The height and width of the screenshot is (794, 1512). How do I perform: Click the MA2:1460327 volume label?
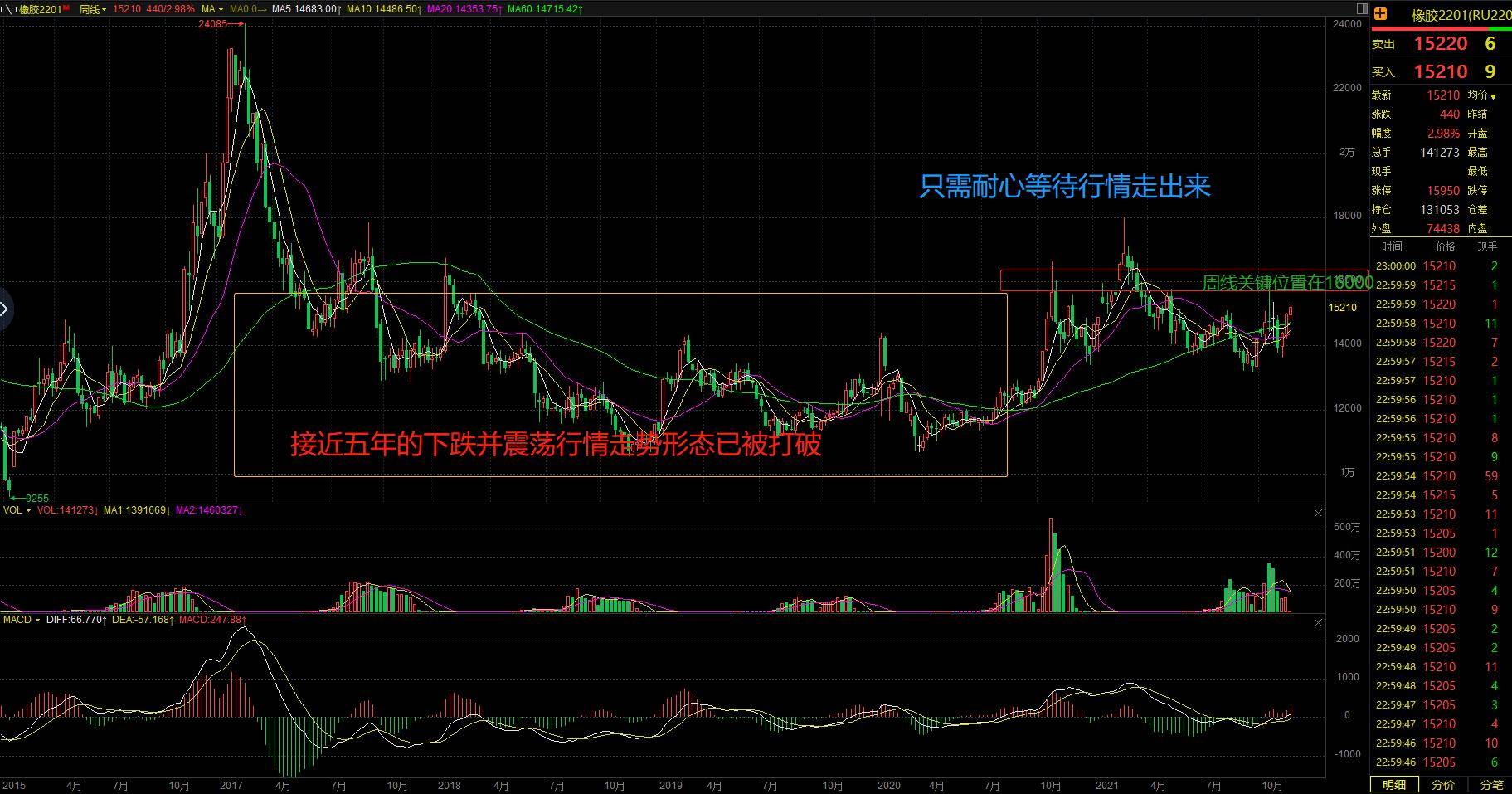(x=210, y=510)
